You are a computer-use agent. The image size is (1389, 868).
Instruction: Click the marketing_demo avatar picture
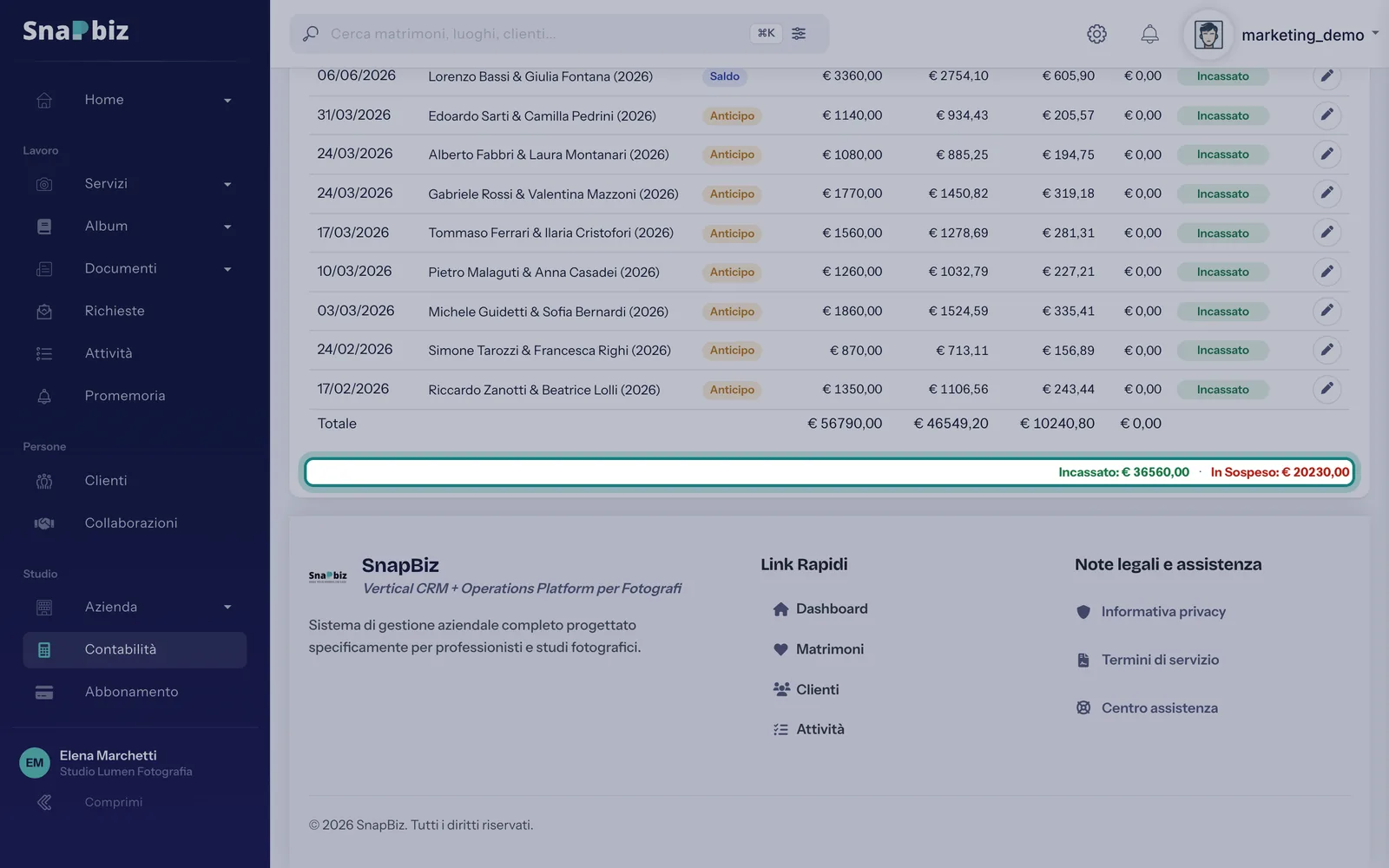1208,35
